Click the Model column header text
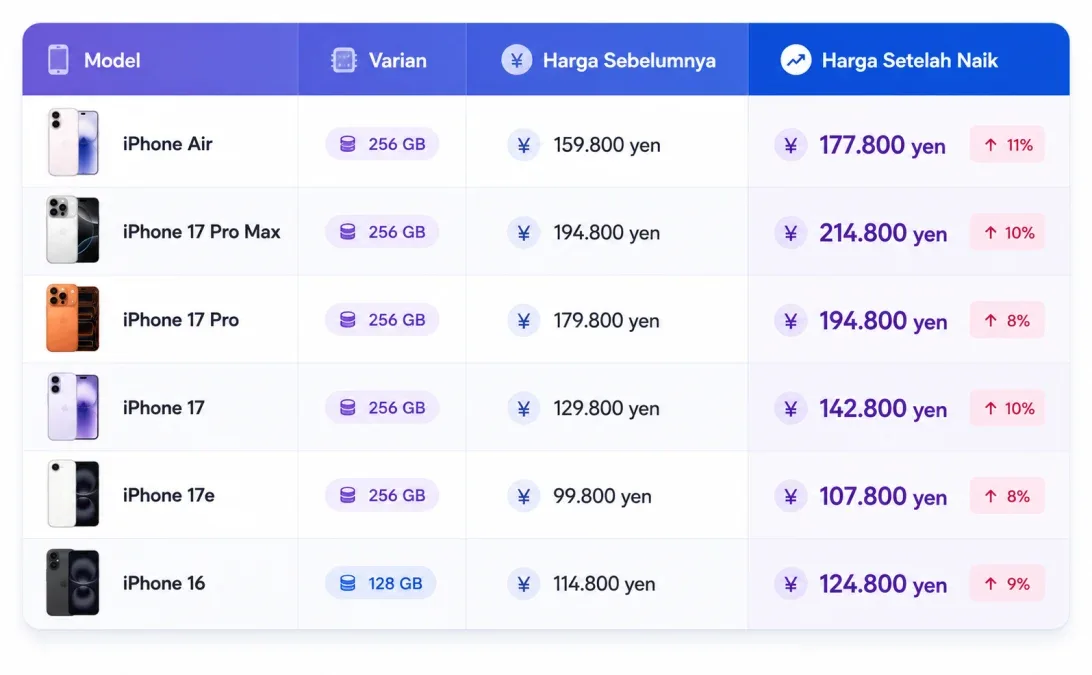Screen dimensions: 1092x675 point(112,61)
